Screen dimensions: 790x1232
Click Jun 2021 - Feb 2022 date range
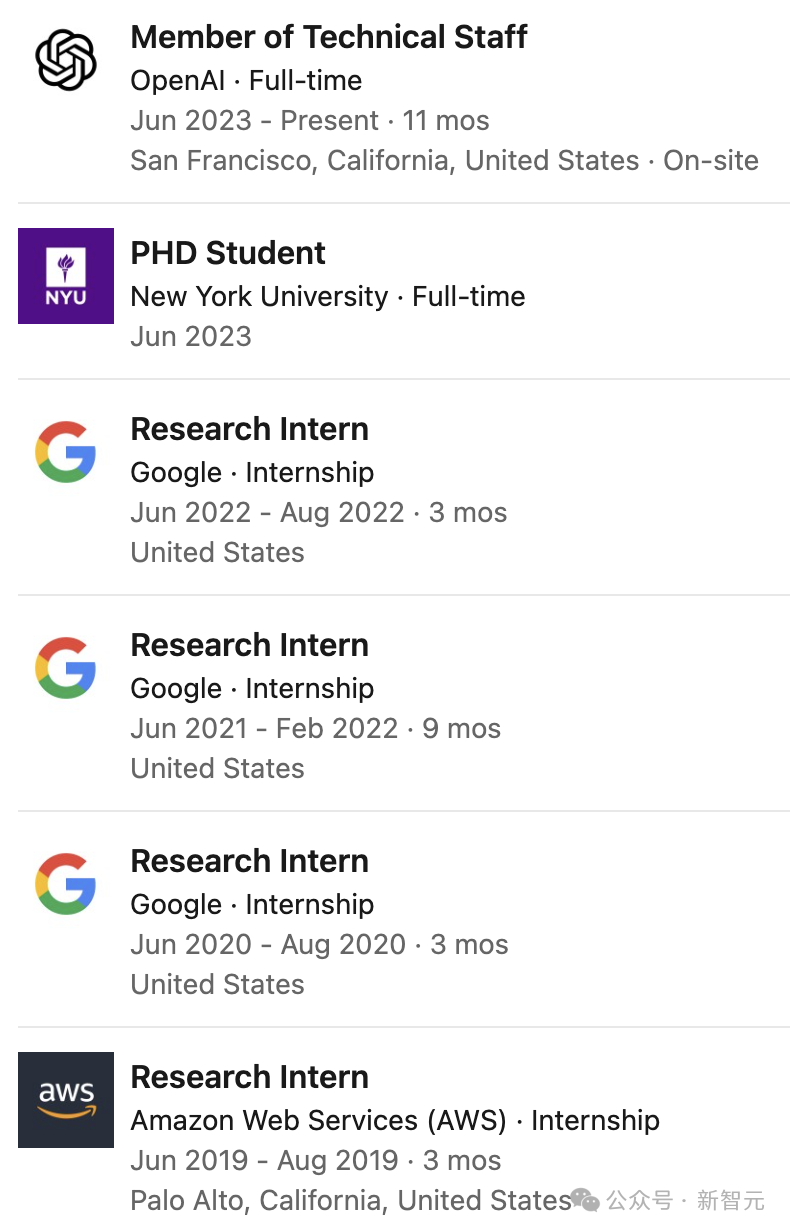tap(264, 729)
